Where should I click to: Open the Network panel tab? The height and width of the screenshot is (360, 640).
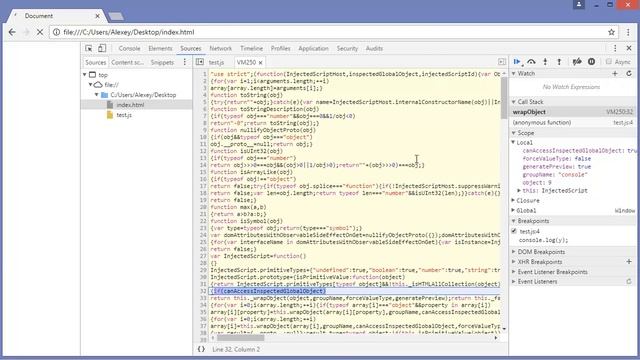click(x=220, y=48)
